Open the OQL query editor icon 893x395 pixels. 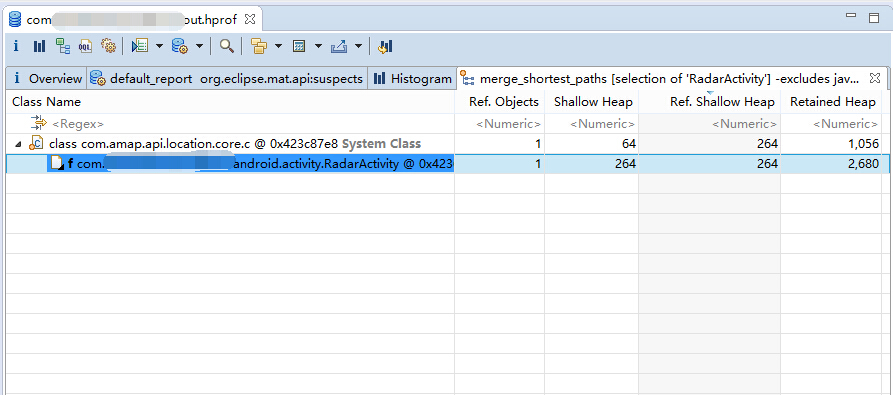85,46
